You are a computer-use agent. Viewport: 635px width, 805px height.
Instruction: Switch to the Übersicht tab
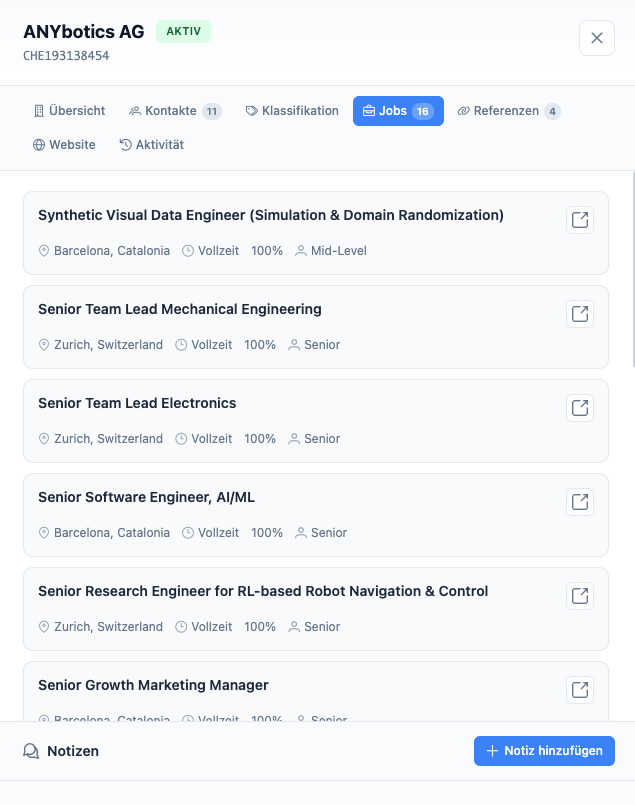pos(69,111)
